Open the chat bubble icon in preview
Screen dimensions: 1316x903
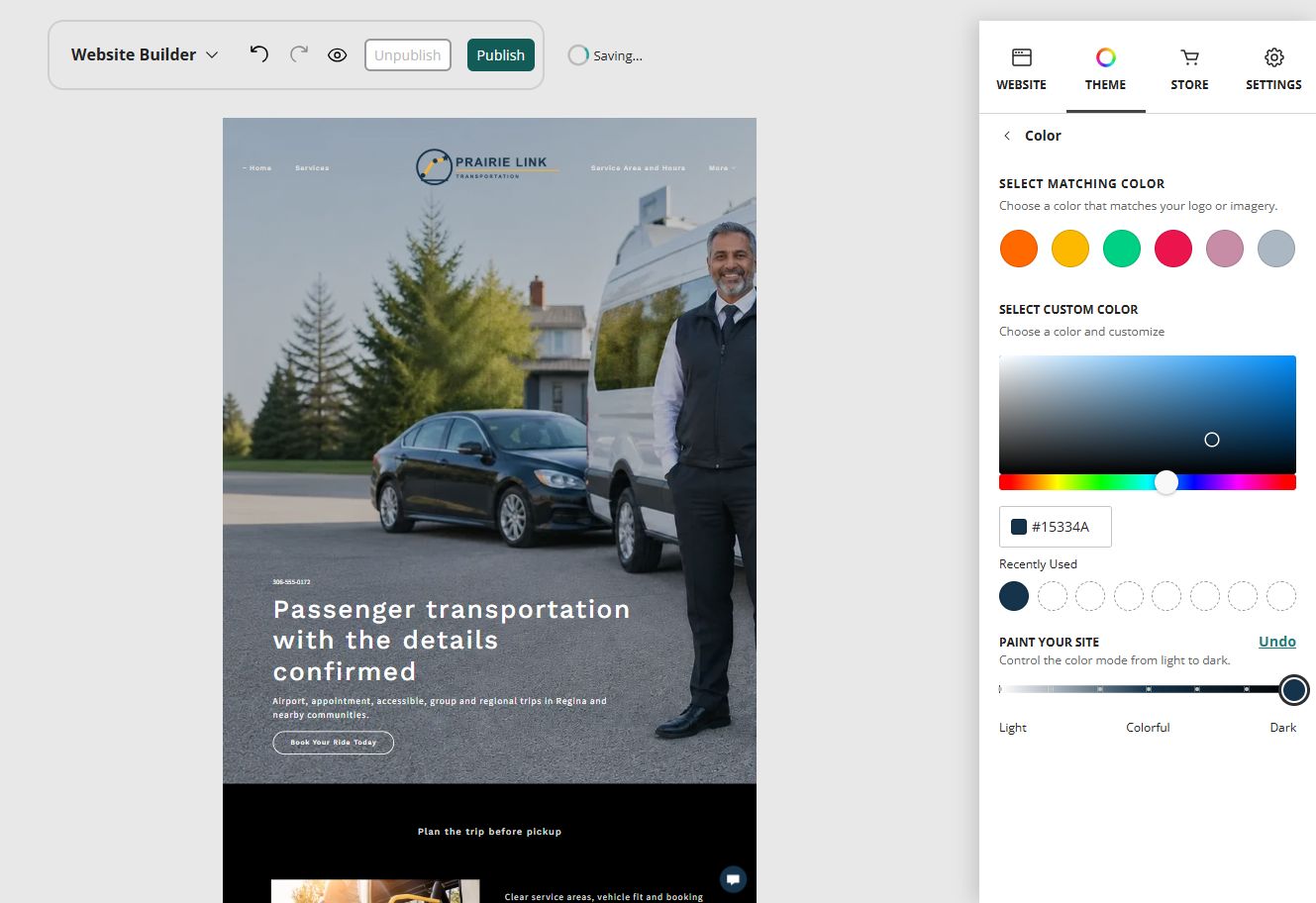(x=733, y=879)
